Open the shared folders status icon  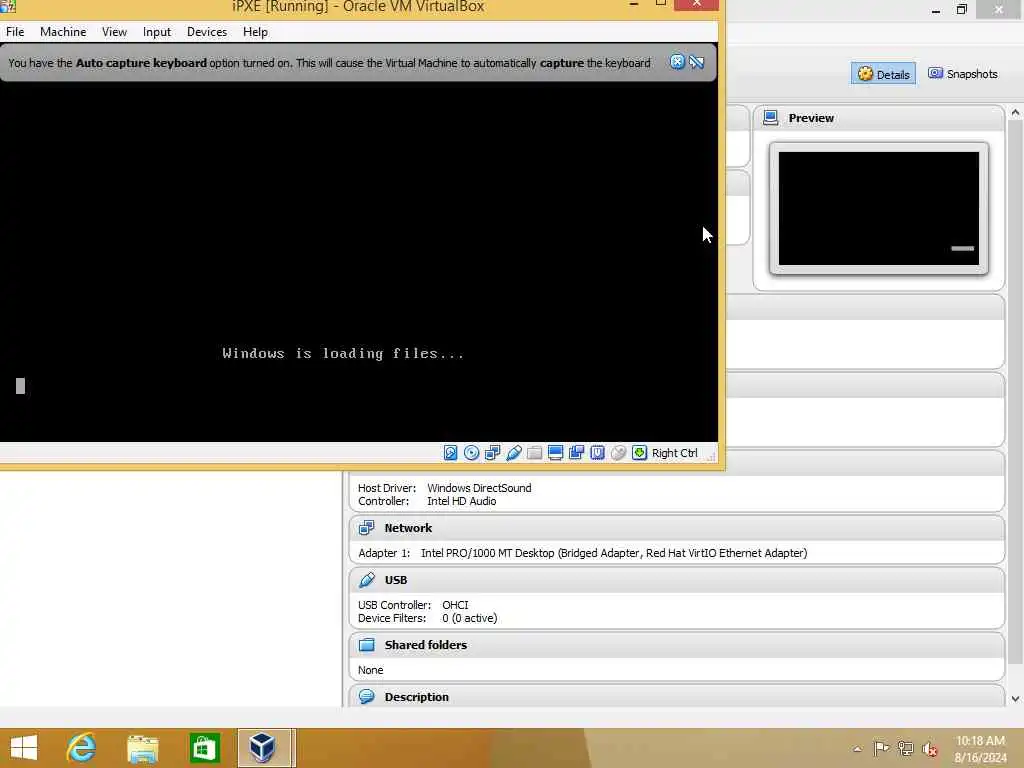(x=534, y=453)
